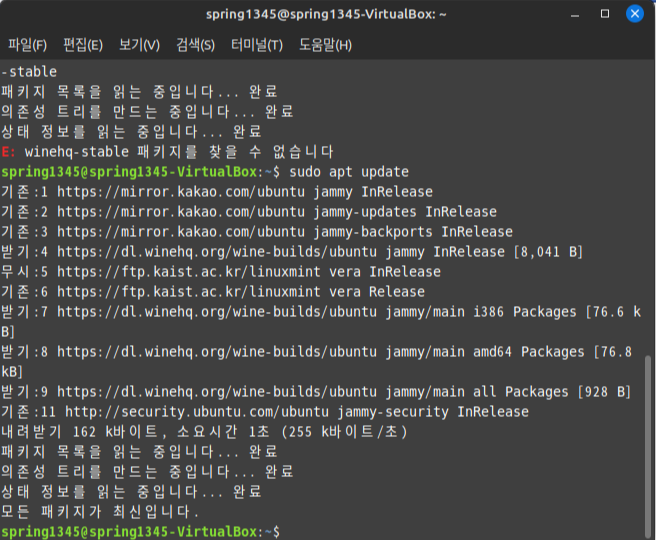
Task: Click the '무시:5' linuxmint vera InRelease line
Action: pyautogui.click(x=221, y=272)
